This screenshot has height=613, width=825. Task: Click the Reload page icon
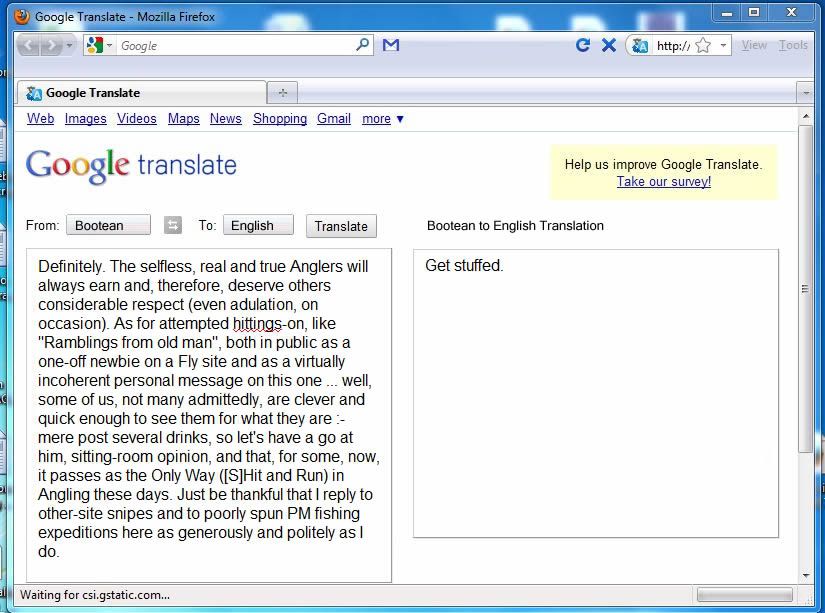pyautogui.click(x=582, y=45)
